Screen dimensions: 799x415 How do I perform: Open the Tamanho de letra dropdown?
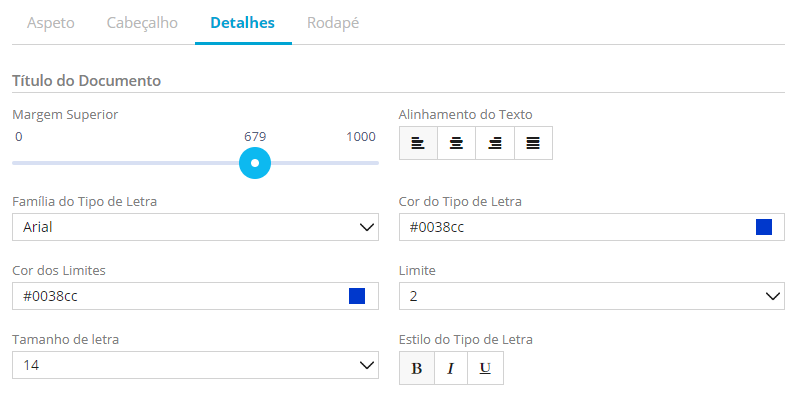click(x=195, y=366)
